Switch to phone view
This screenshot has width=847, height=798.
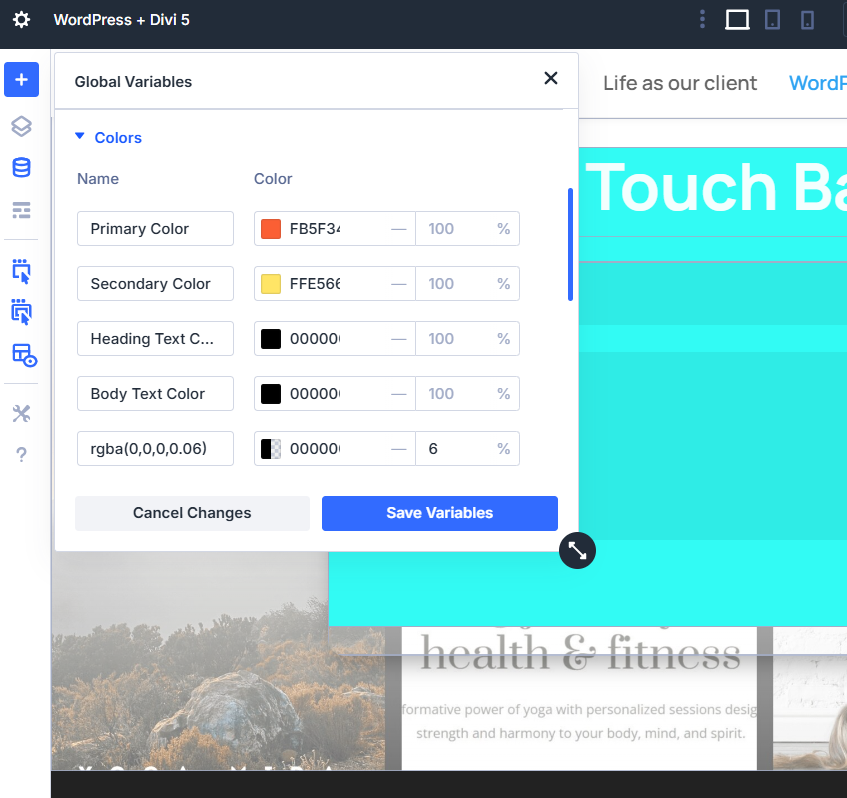[808, 20]
